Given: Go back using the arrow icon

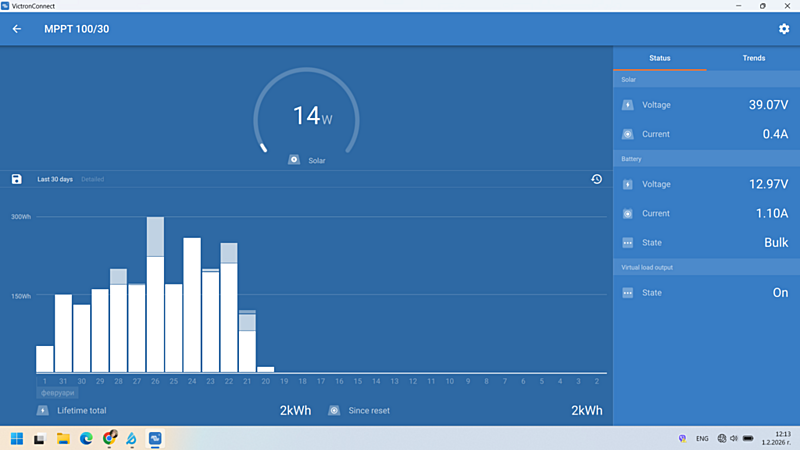Looking at the screenshot, I should [17, 29].
